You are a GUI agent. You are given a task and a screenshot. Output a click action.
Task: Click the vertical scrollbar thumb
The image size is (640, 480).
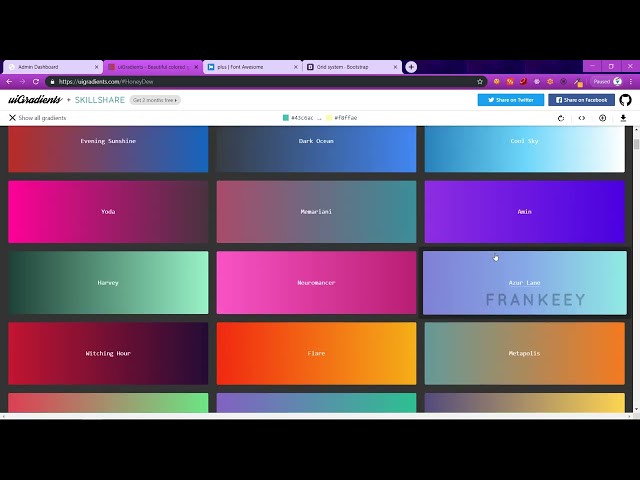pyautogui.click(x=636, y=144)
